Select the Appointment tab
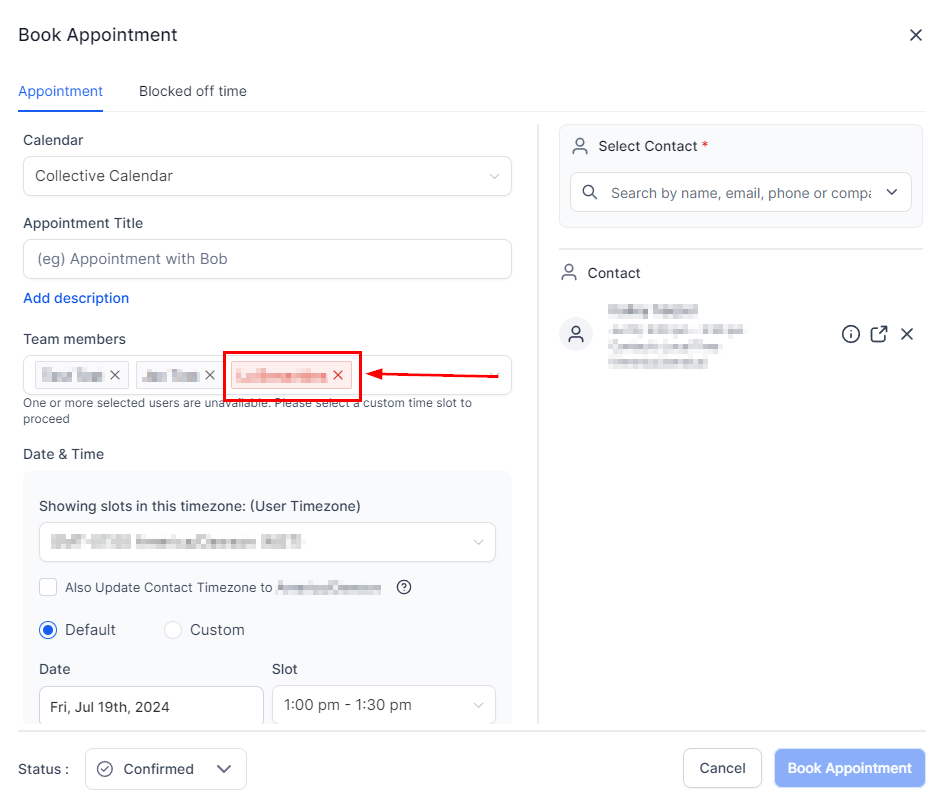Screen dimensions: 944x809 click(x=60, y=91)
